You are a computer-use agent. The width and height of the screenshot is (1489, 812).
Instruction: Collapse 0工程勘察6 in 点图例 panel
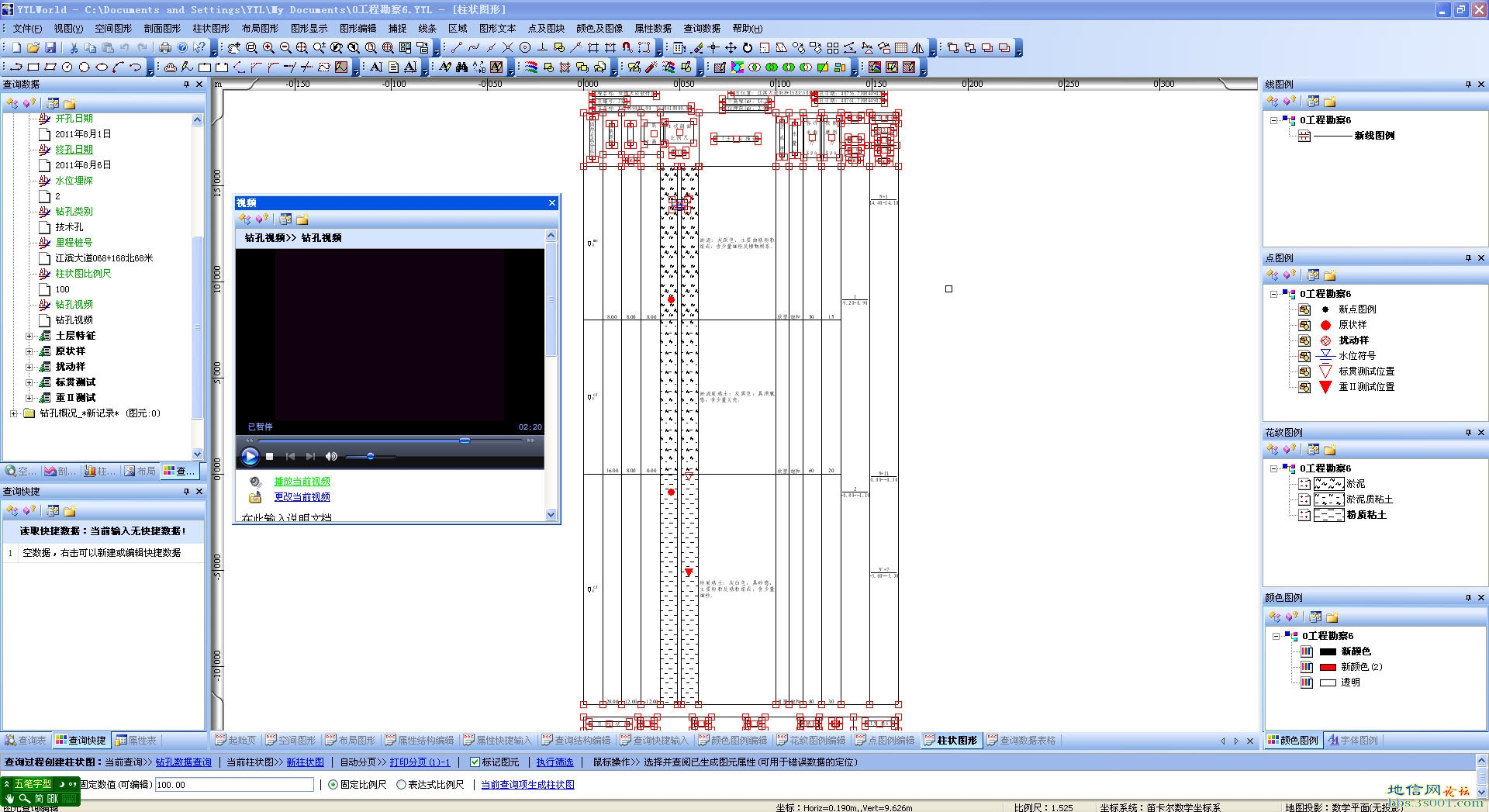(1273, 294)
